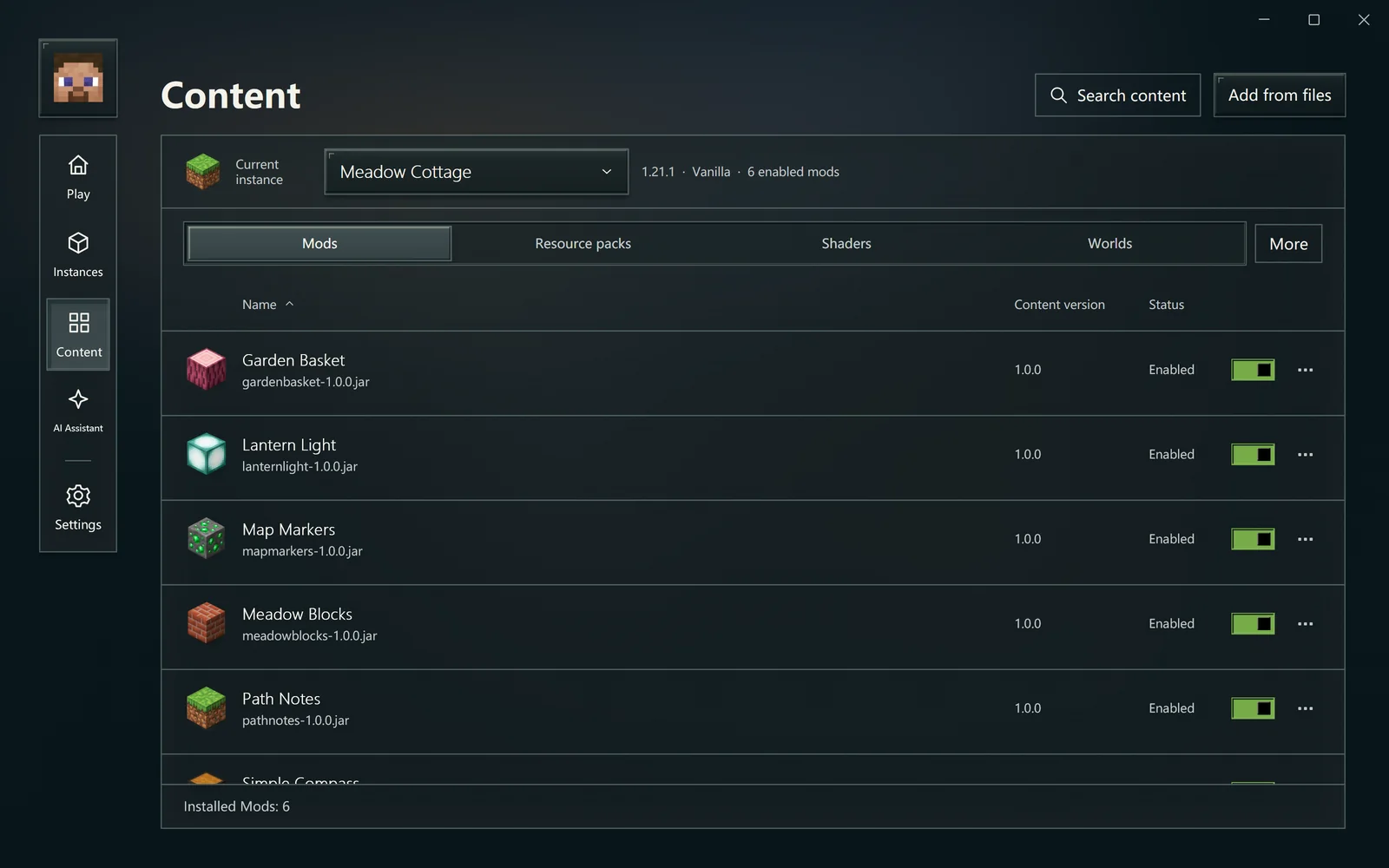Viewport: 1389px width, 868px height.
Task: Click the Steve profile avatar
Action: point(78,78)
